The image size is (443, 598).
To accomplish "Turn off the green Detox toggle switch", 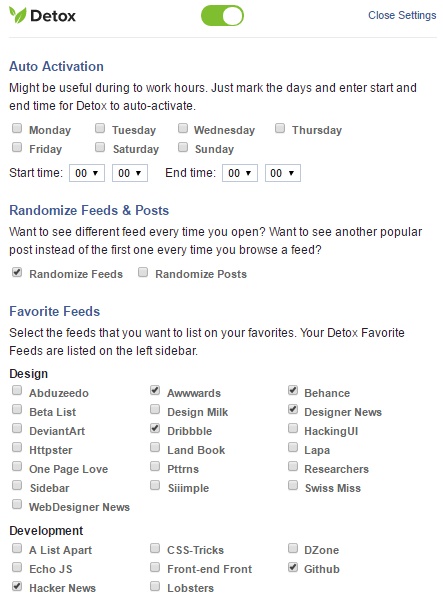I will [x=222, y=16].
